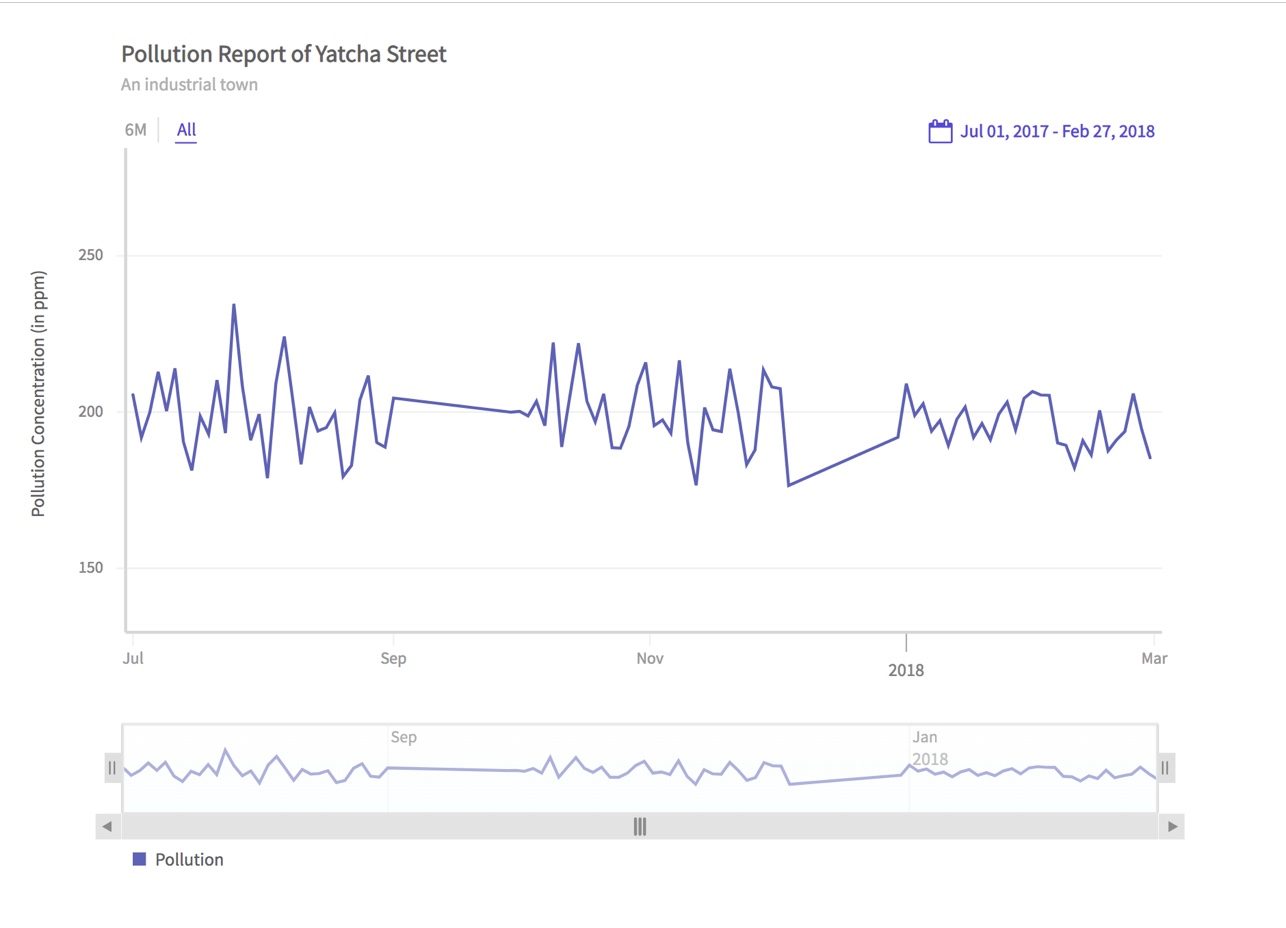Click the Pollution Concentration y-axis title
Viewport: 1286px width, 928px height.
tap(39, 393)
